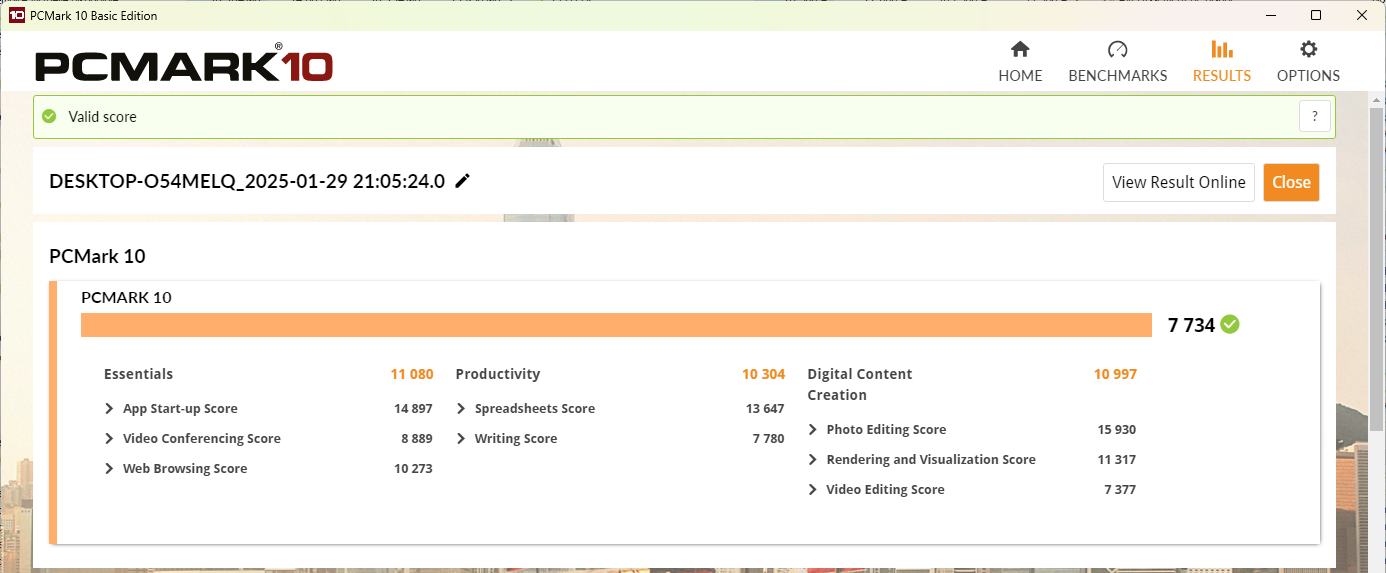1386x573 pixels.
Task: Click the Video Editing value 7 377
Action: pyautogui.click(x=1120, y=490)
